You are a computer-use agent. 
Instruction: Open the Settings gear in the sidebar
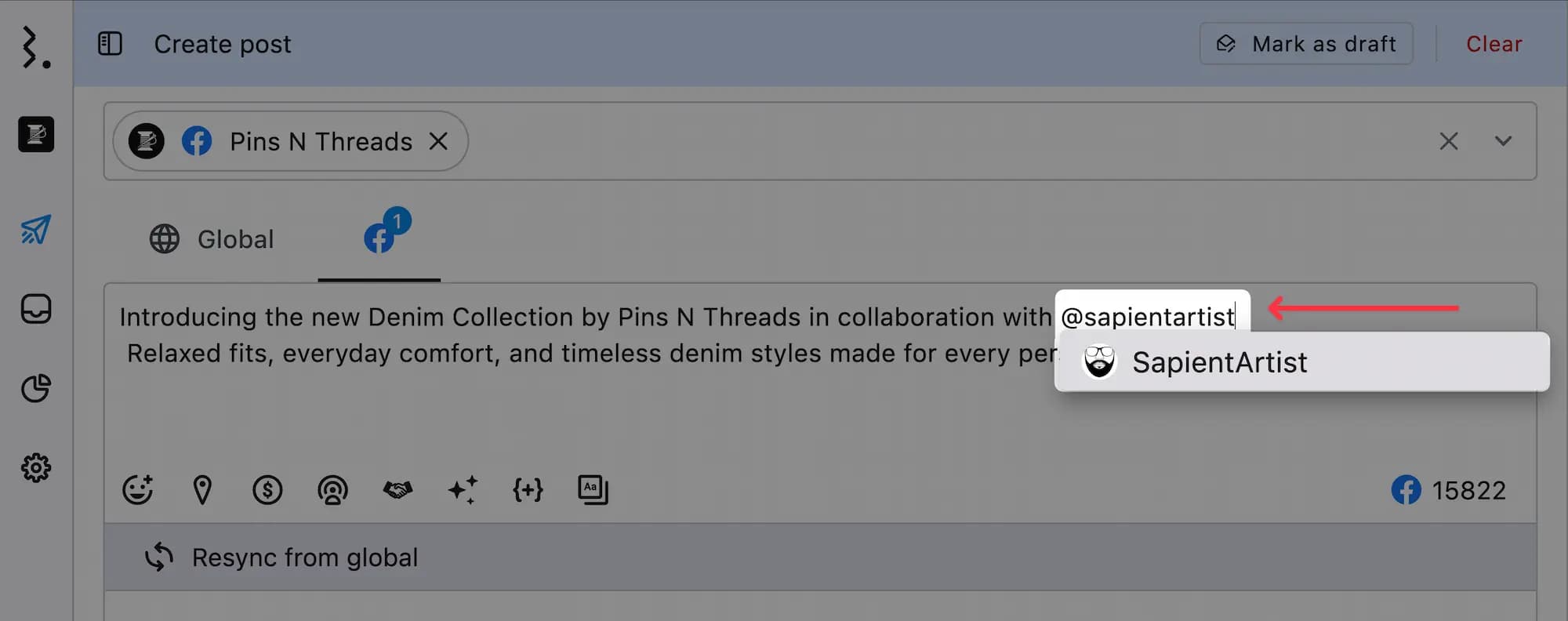tap(36, 468)
